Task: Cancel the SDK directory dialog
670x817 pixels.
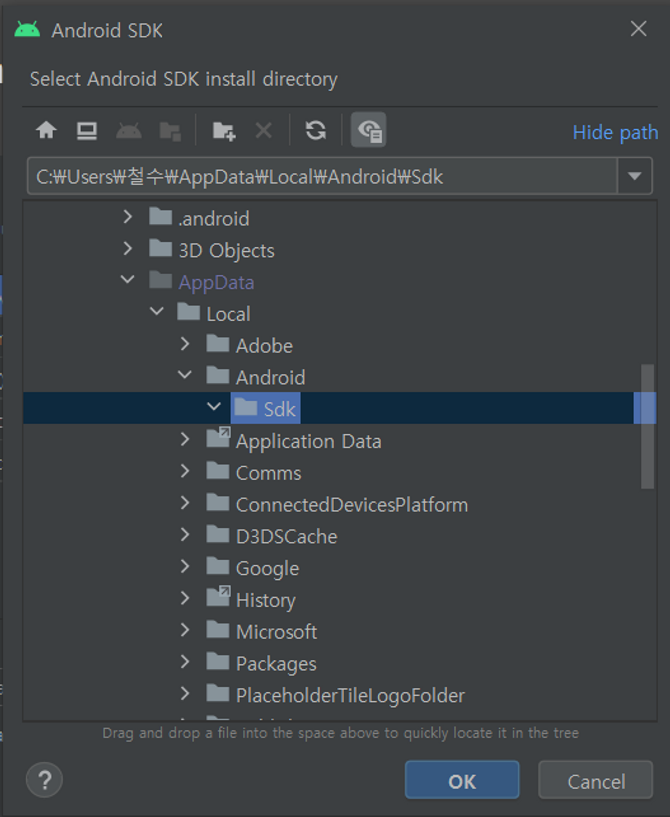Action: pyautogui.click(x=595, y=780)
